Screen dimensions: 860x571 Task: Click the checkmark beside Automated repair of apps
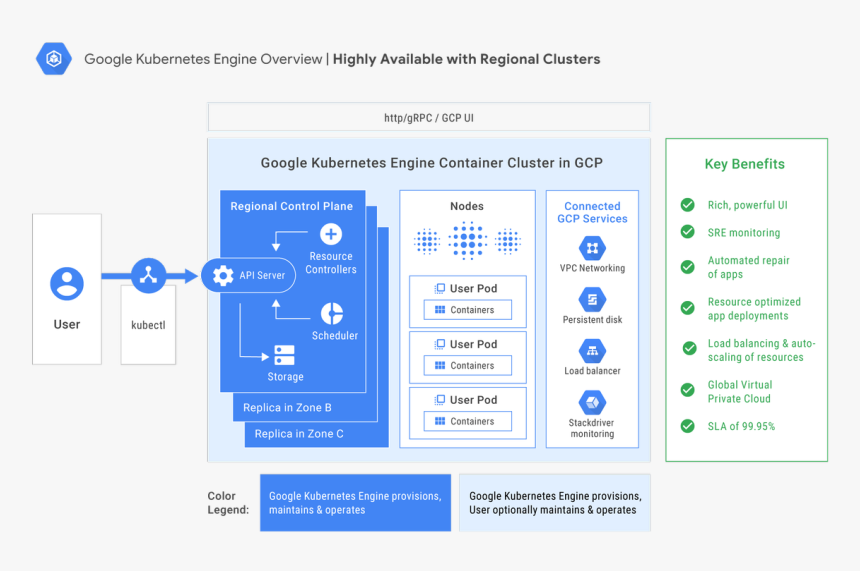pyautogui.click(x=687, y=267)
